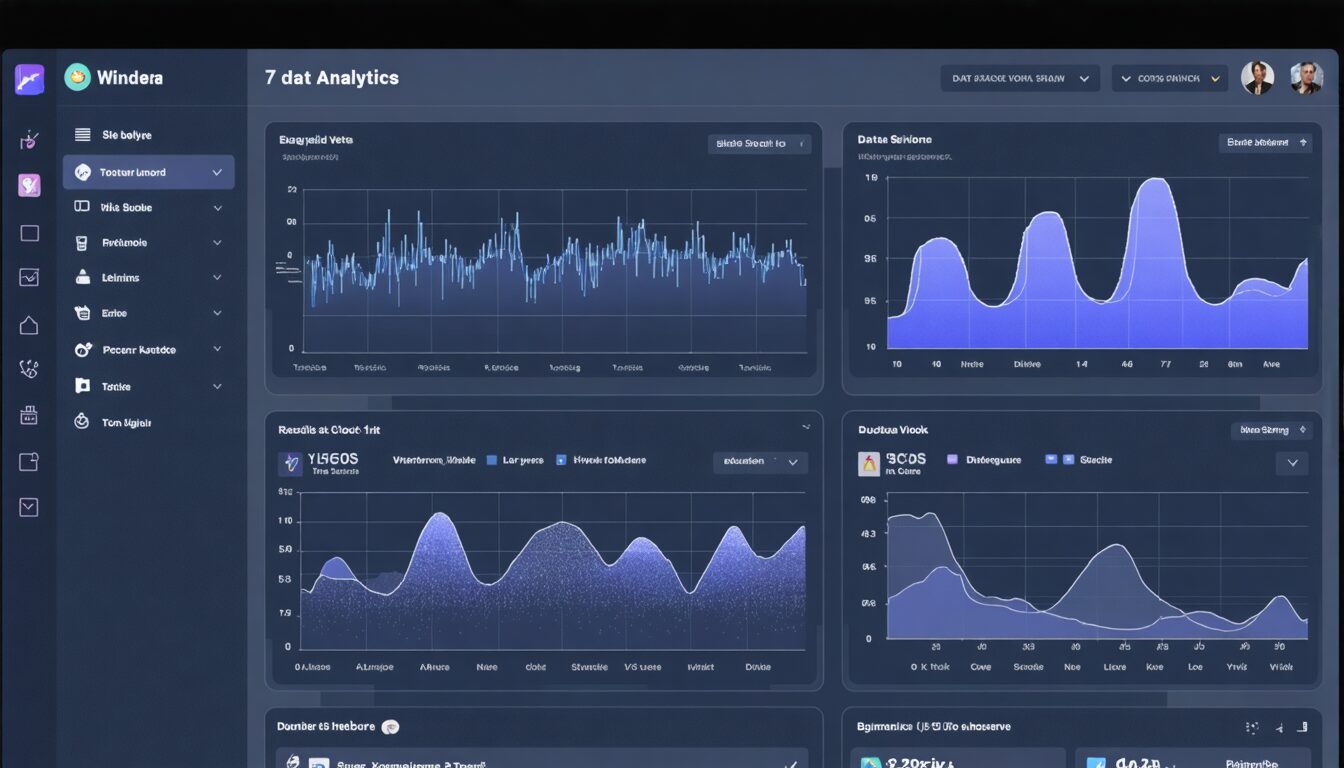Screen dimensions: 1344x768
Task: Click the button at top right of Dudtua Viook card
Action: [x=1271, y=430]
